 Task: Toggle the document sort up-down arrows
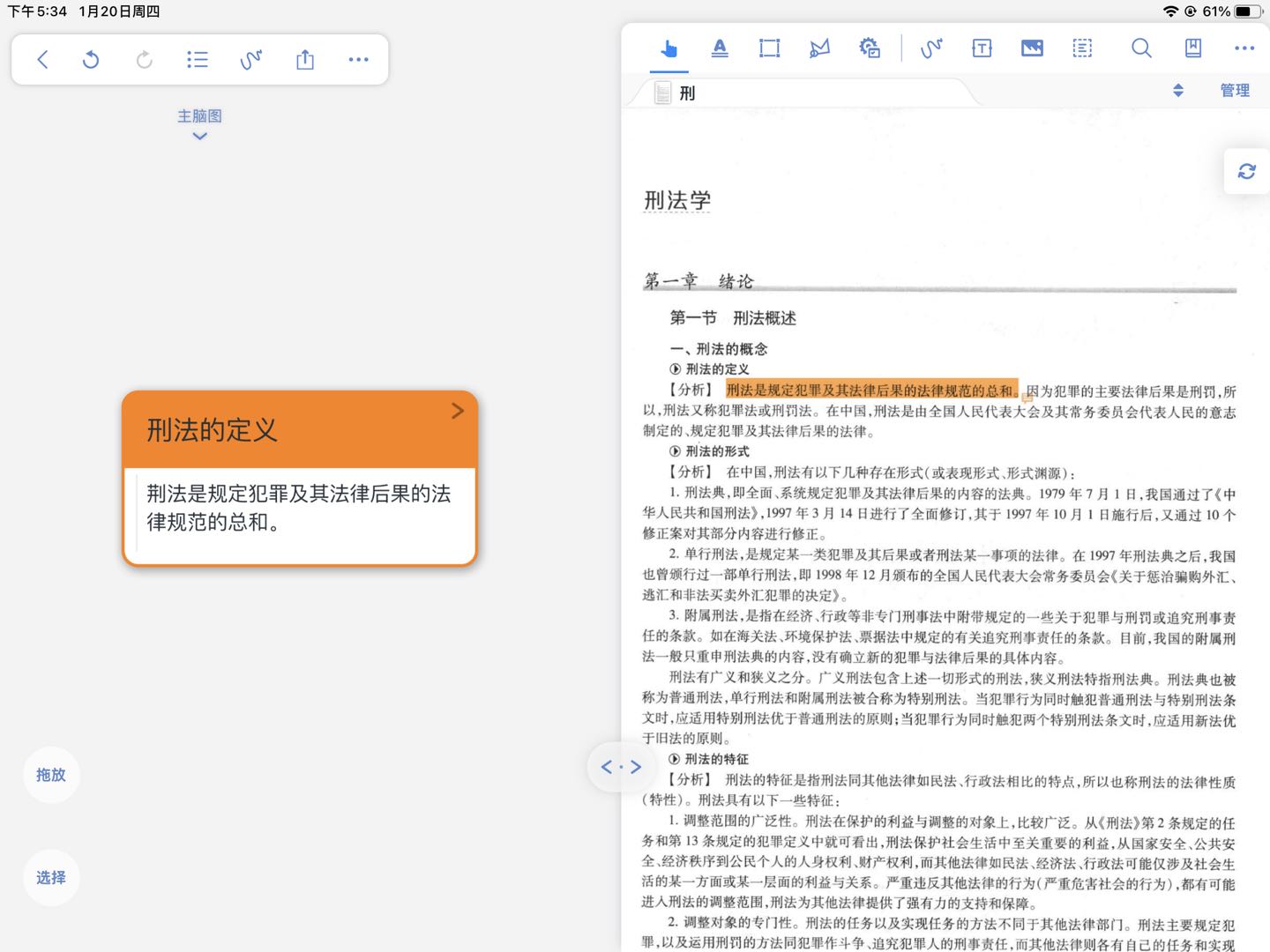[x=1177, y=90]
